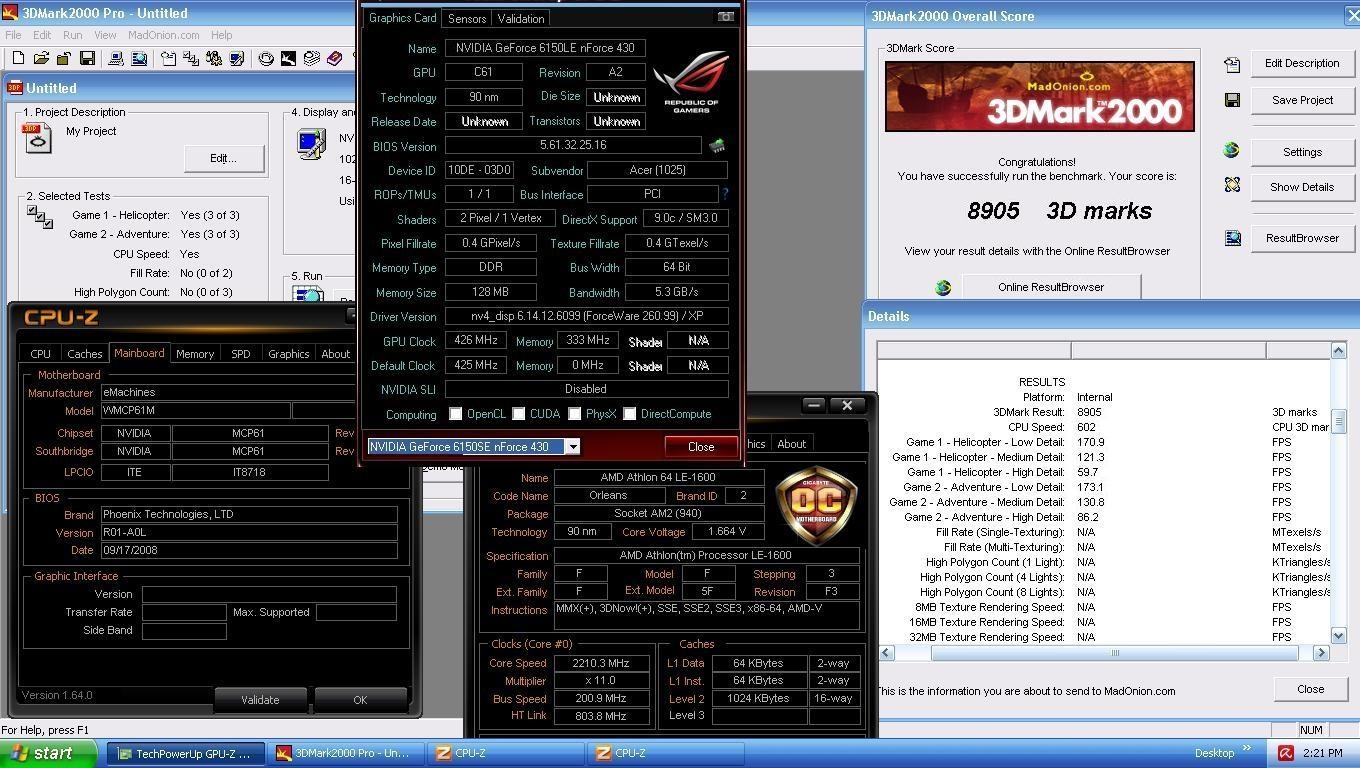Switch to the GPU-Z Sensors tab
Image resolution: width=1360 pixels, height=768 pixels.
[x=467, y=18]
